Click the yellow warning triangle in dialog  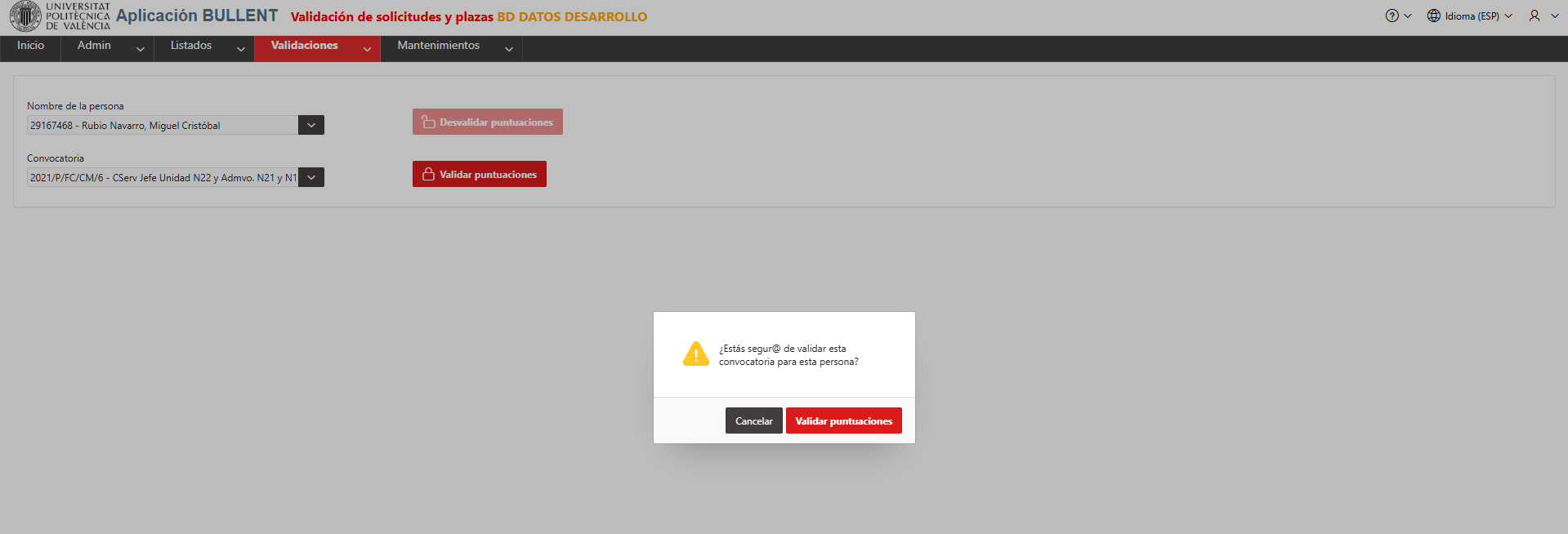(x=696, y=354)
